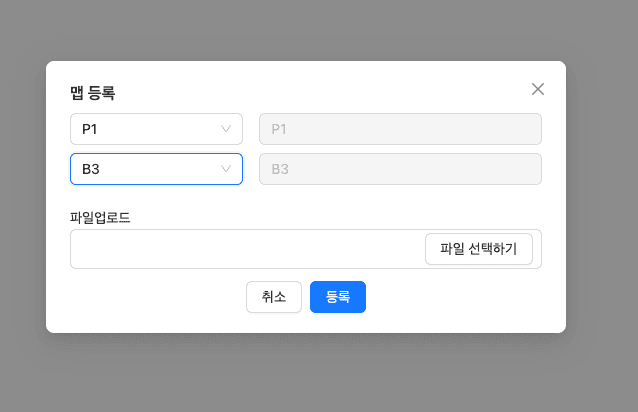Click the 맵 등록 dialog title

[x=93, y=94]
